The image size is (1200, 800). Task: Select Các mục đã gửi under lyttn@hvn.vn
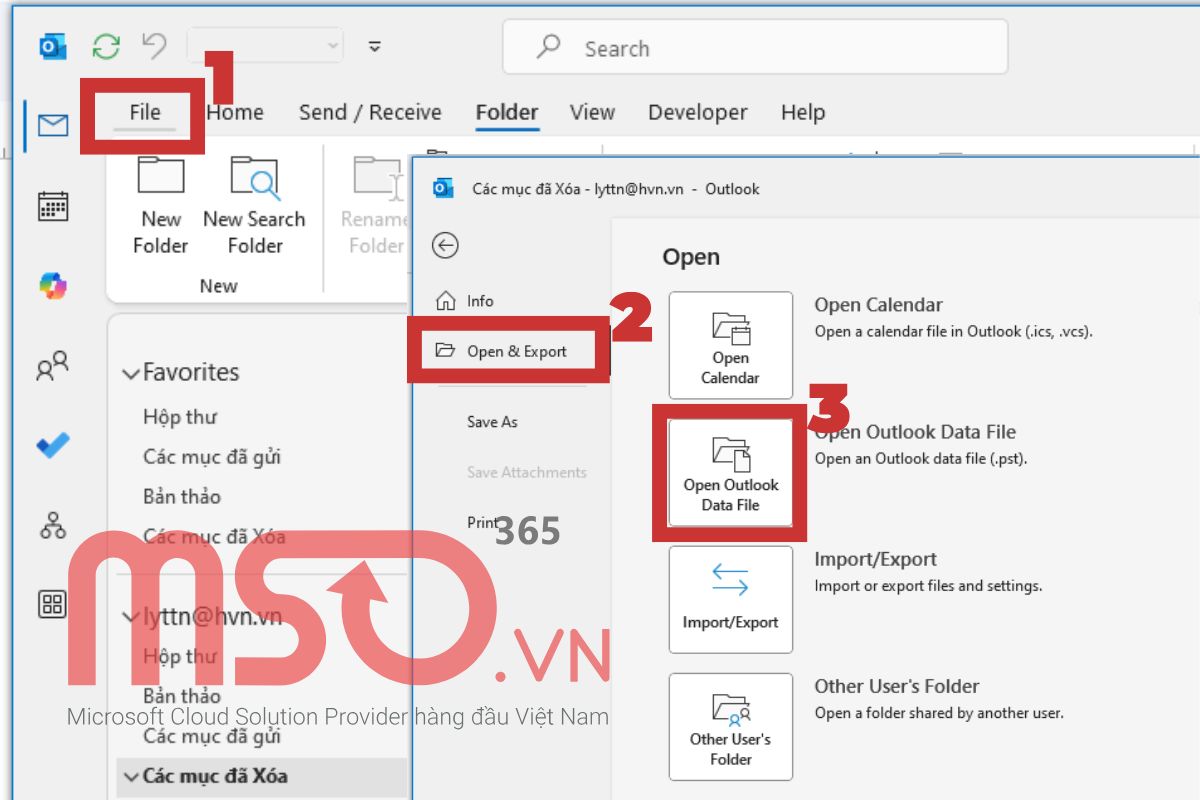point(212,737)
